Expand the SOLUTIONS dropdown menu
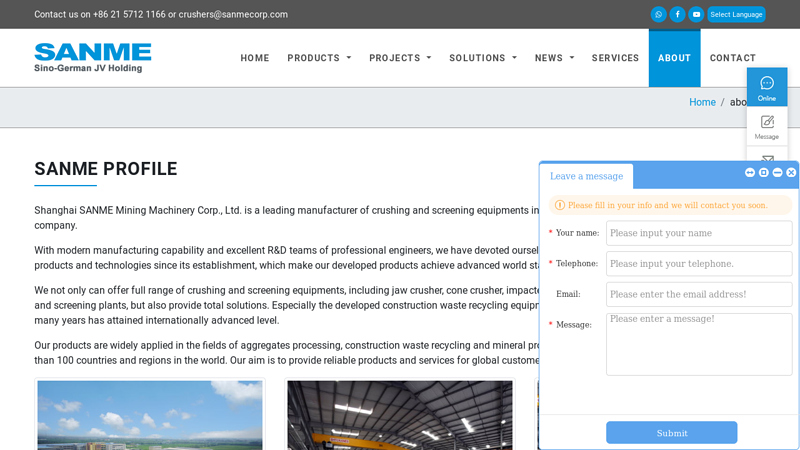800x450 pixels. click(x=483, y=58)
